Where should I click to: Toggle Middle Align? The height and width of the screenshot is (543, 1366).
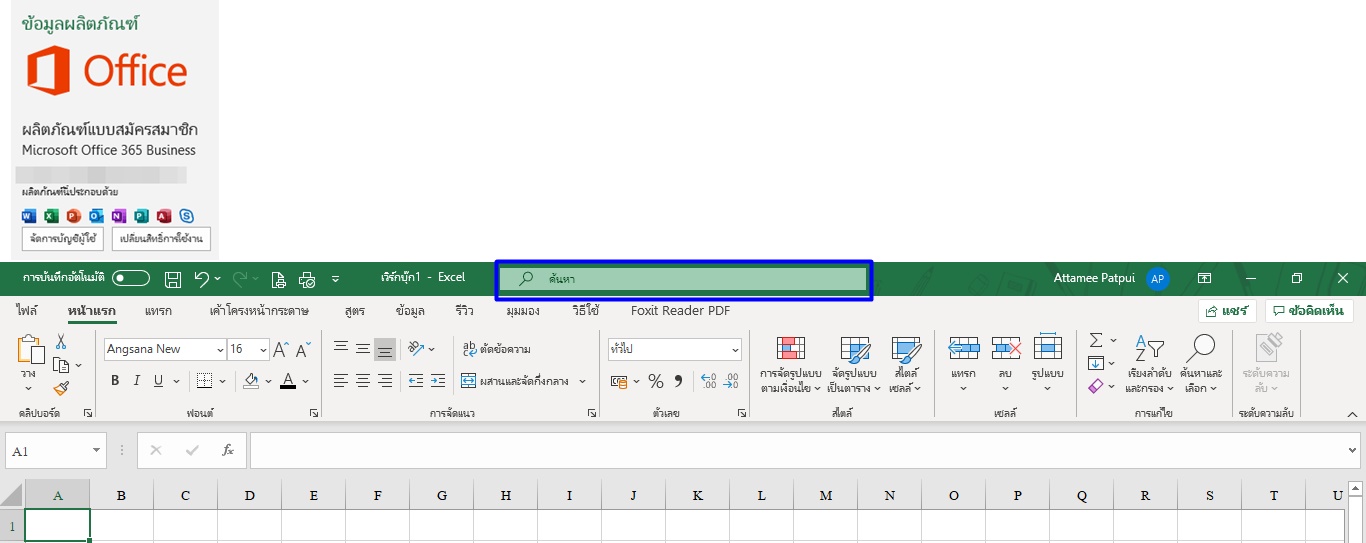[363, 349]
